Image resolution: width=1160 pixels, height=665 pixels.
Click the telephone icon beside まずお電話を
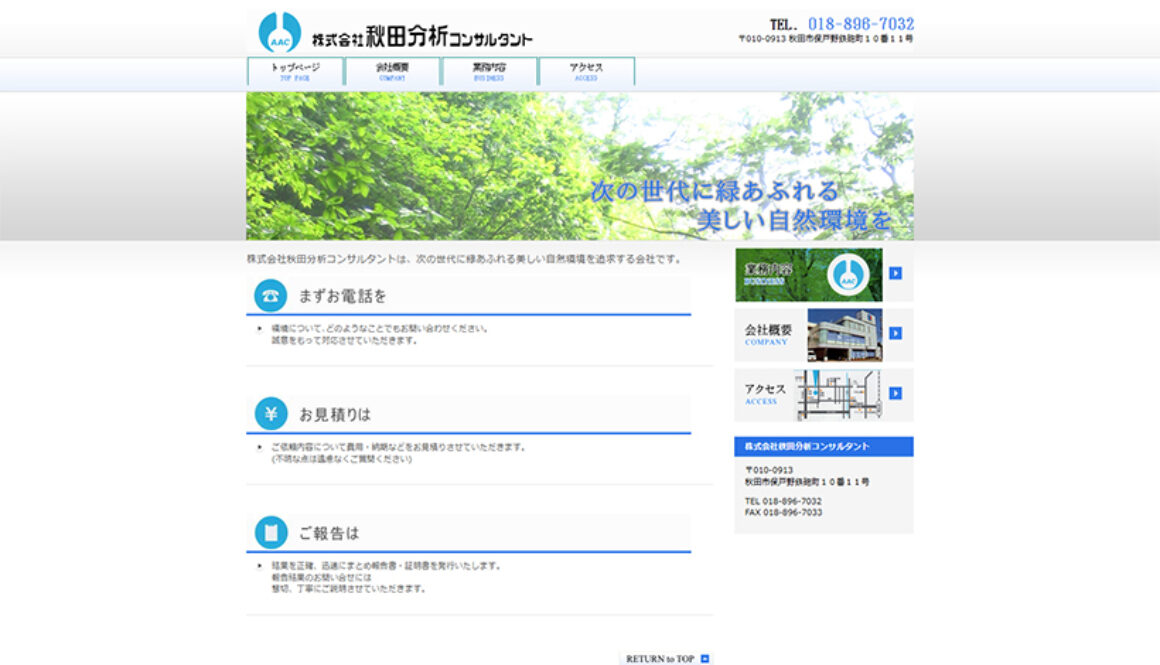click(271, 296)
